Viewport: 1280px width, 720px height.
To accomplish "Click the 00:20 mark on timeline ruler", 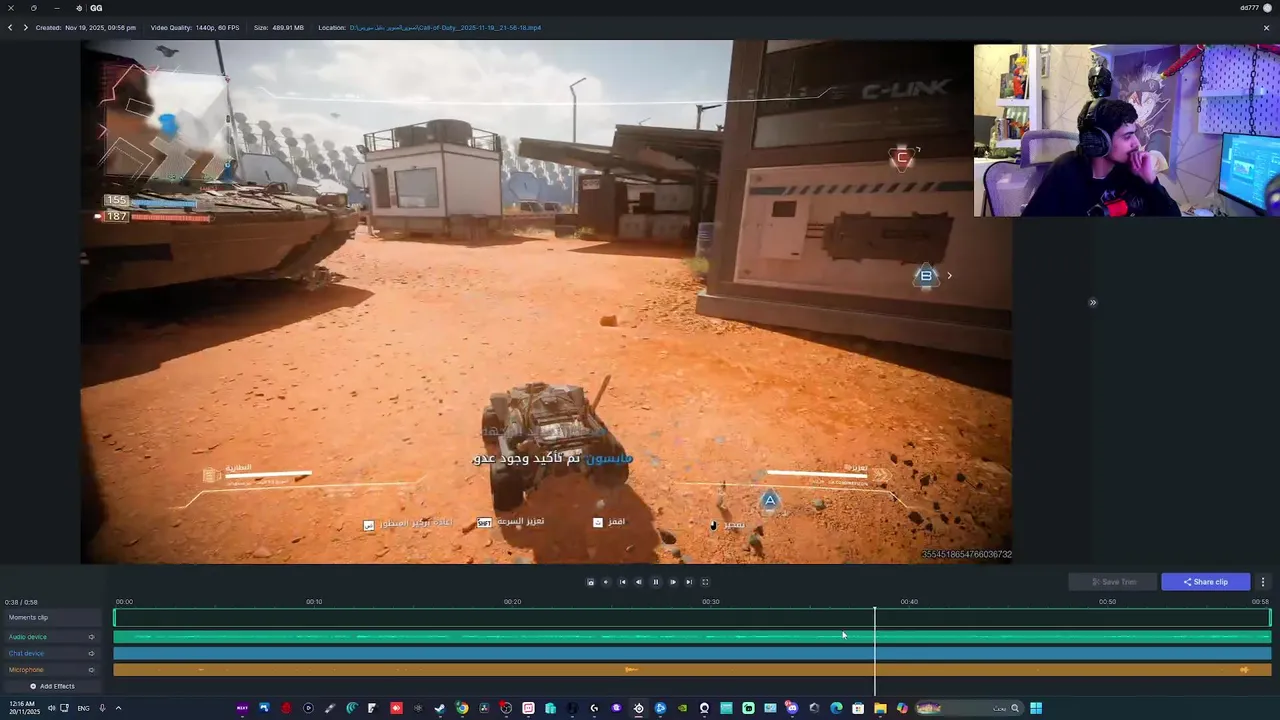I will tap(512, 602).
